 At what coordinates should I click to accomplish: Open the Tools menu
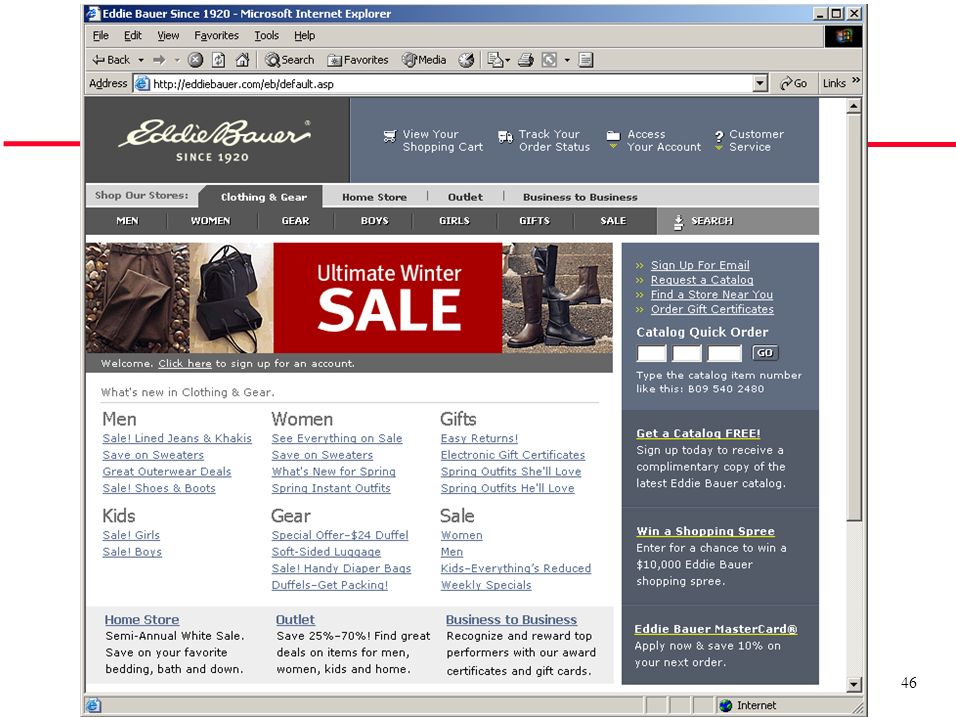tap(266, 35)
